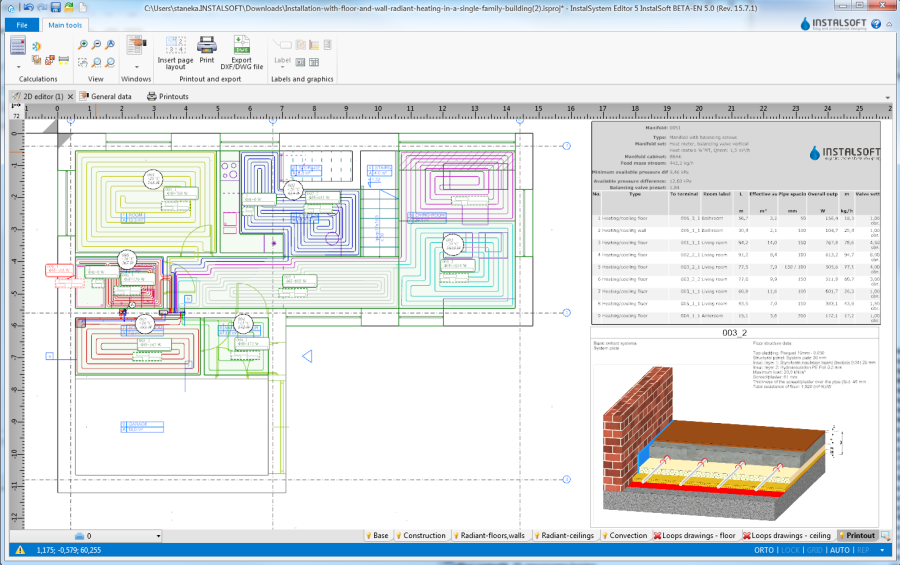The image size is (900, 565).
Task: Click the blue help question mark icon
Action: click(876, 24)
